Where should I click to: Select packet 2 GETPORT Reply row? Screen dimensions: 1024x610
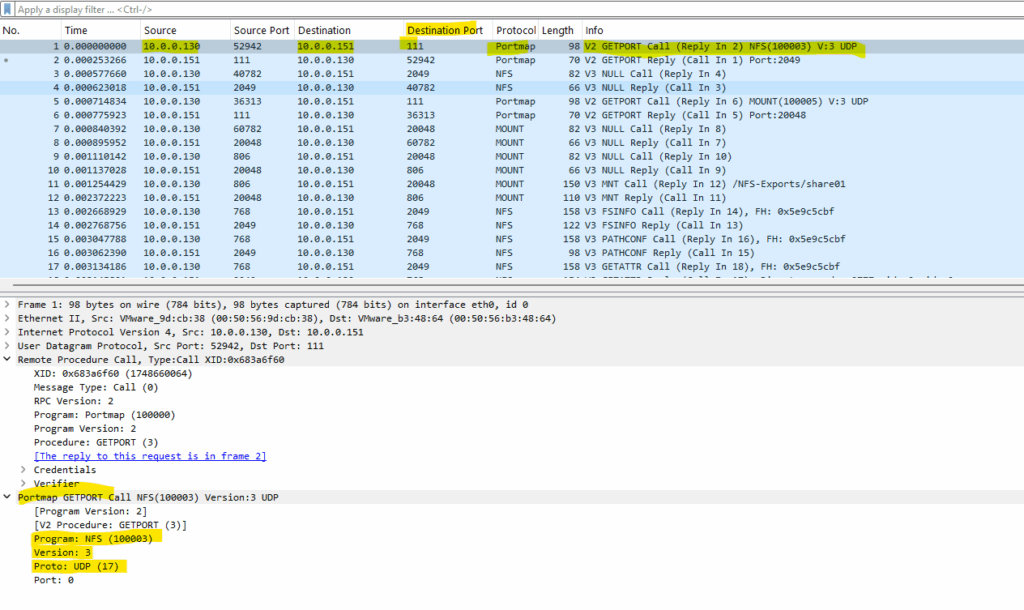click(x=512, y=60)
